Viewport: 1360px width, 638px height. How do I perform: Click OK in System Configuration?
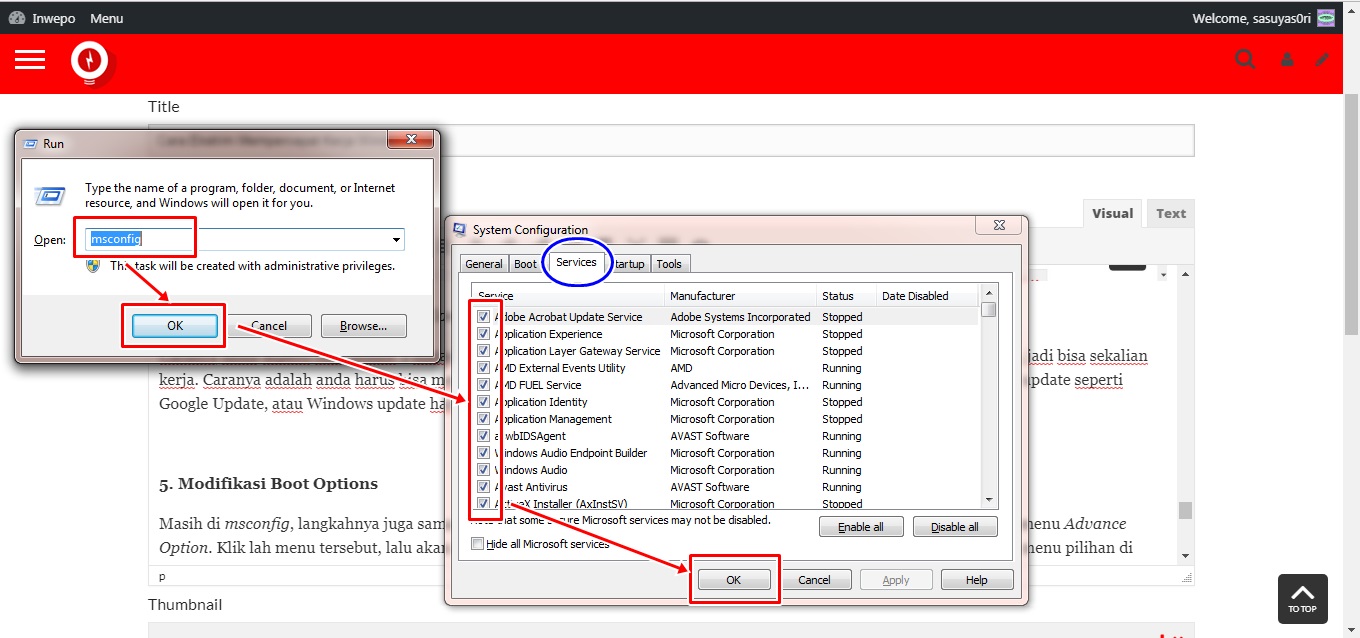coord(733,580)
